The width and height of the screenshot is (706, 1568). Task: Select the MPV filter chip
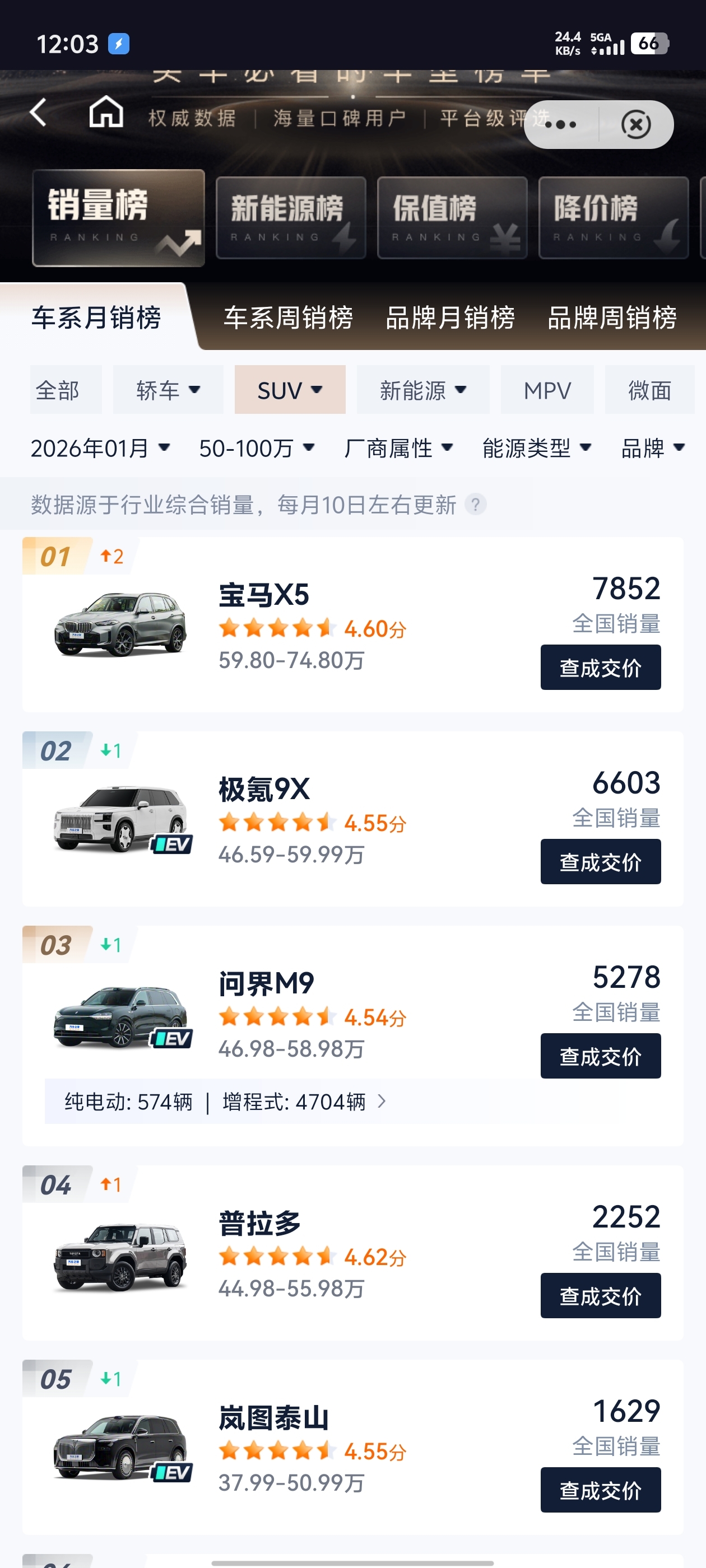click(547, 390)
